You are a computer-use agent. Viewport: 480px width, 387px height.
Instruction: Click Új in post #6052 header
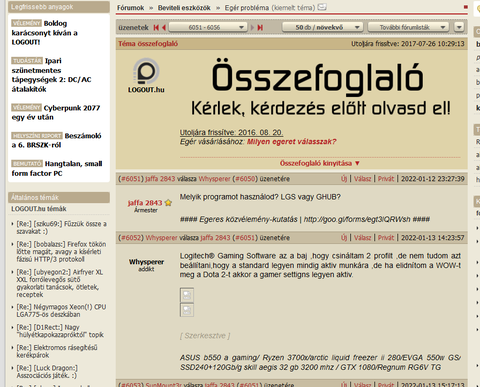click(x=344, y=238)
